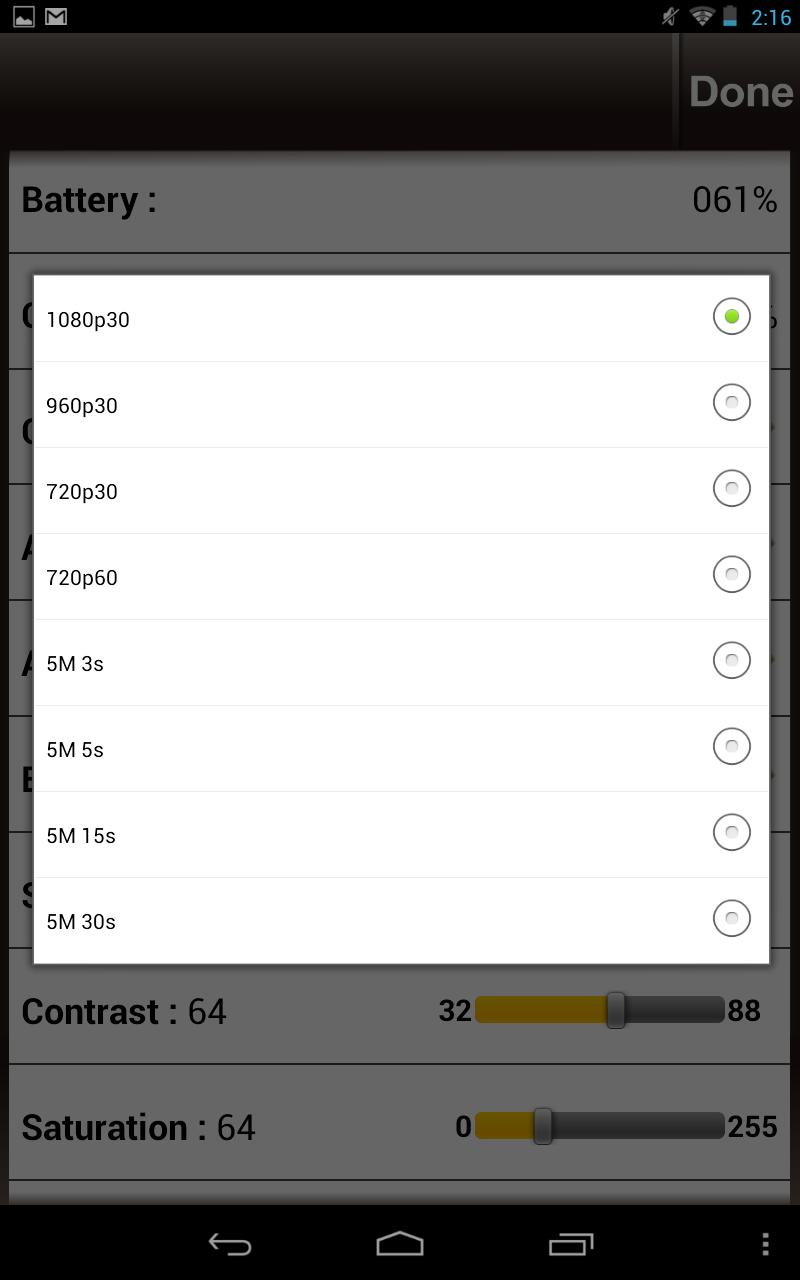Screen dimensions: 800x1280
Task: Tap the Battery status row
Action: [400, 200]
